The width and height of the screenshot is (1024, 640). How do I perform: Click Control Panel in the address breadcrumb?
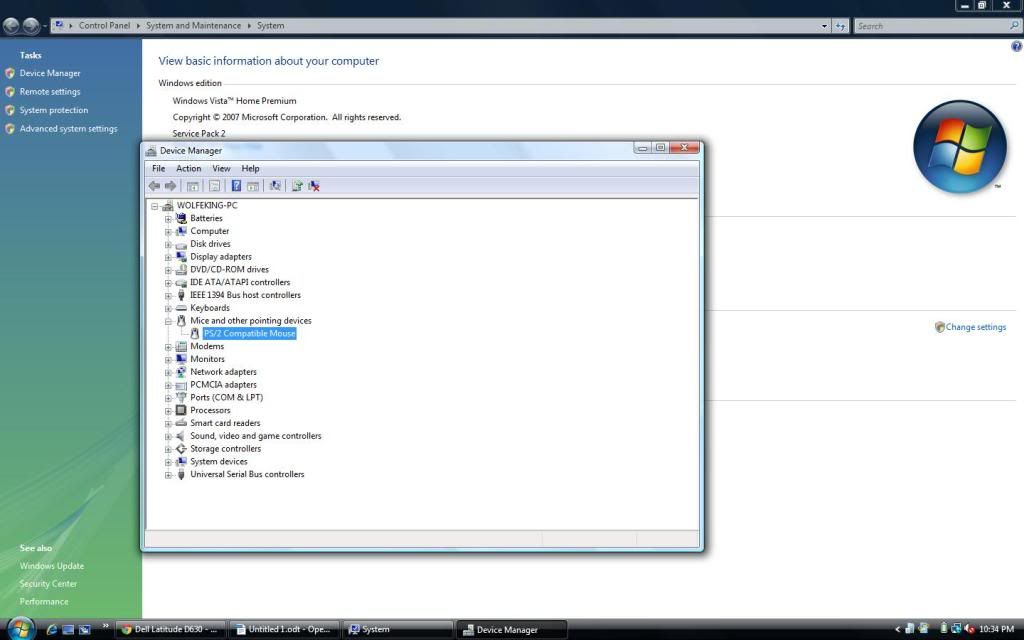point(104,25)
